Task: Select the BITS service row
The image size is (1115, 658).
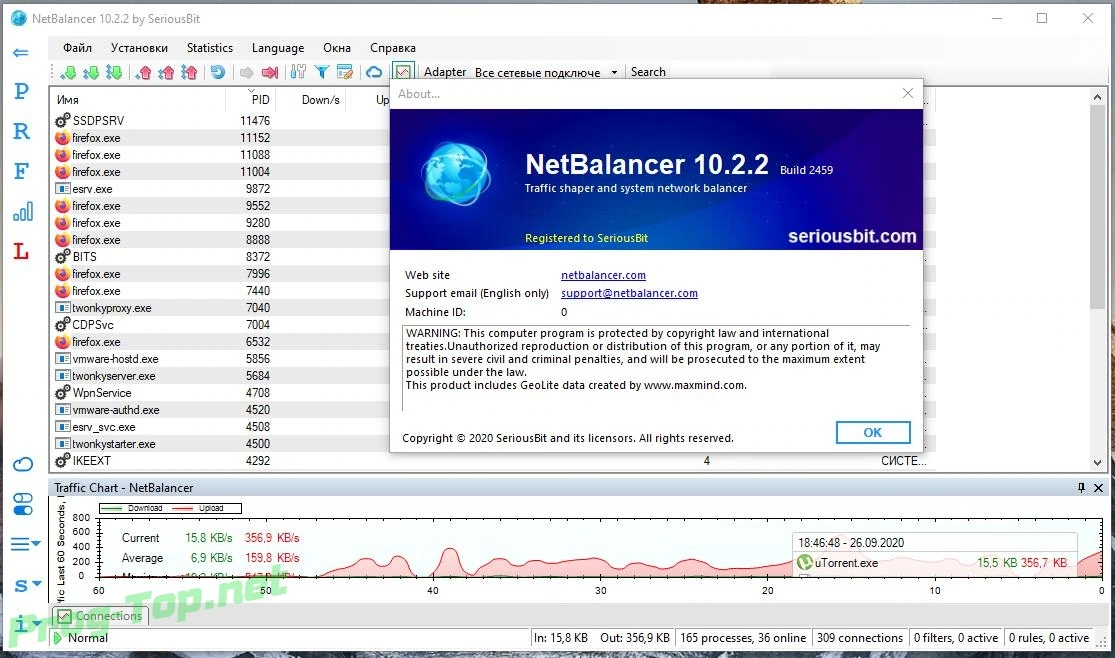Action: pyautogui.click(x=220, y=257)
